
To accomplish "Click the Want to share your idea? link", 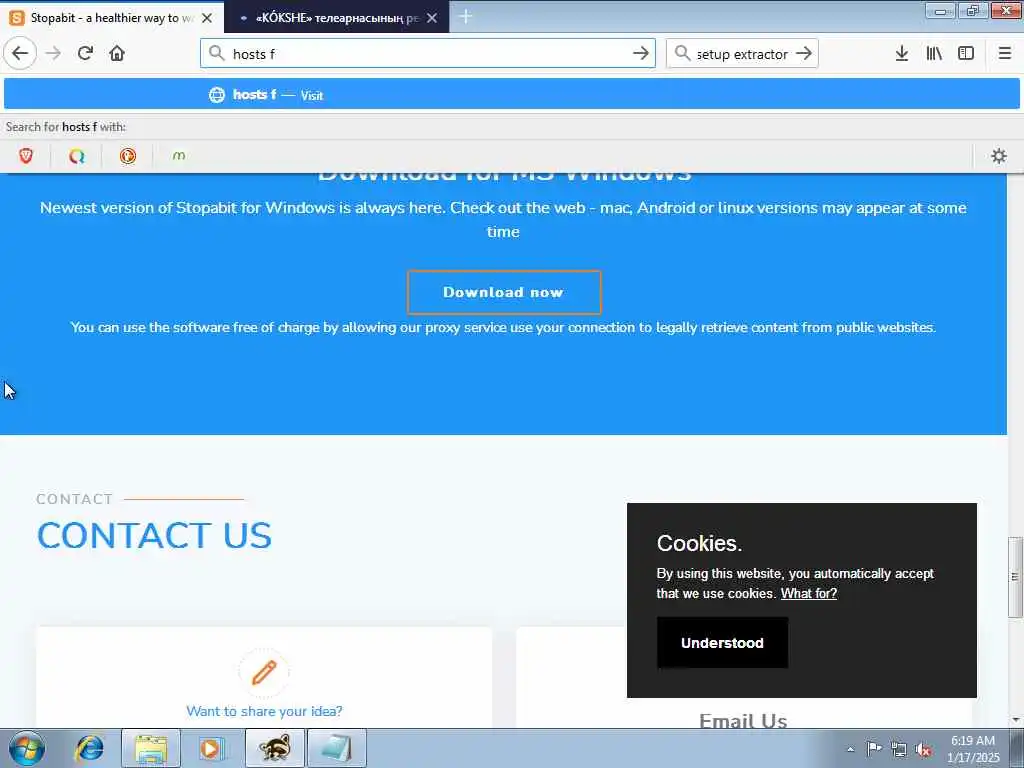I will pyautogui.click(x=264, y=711).
